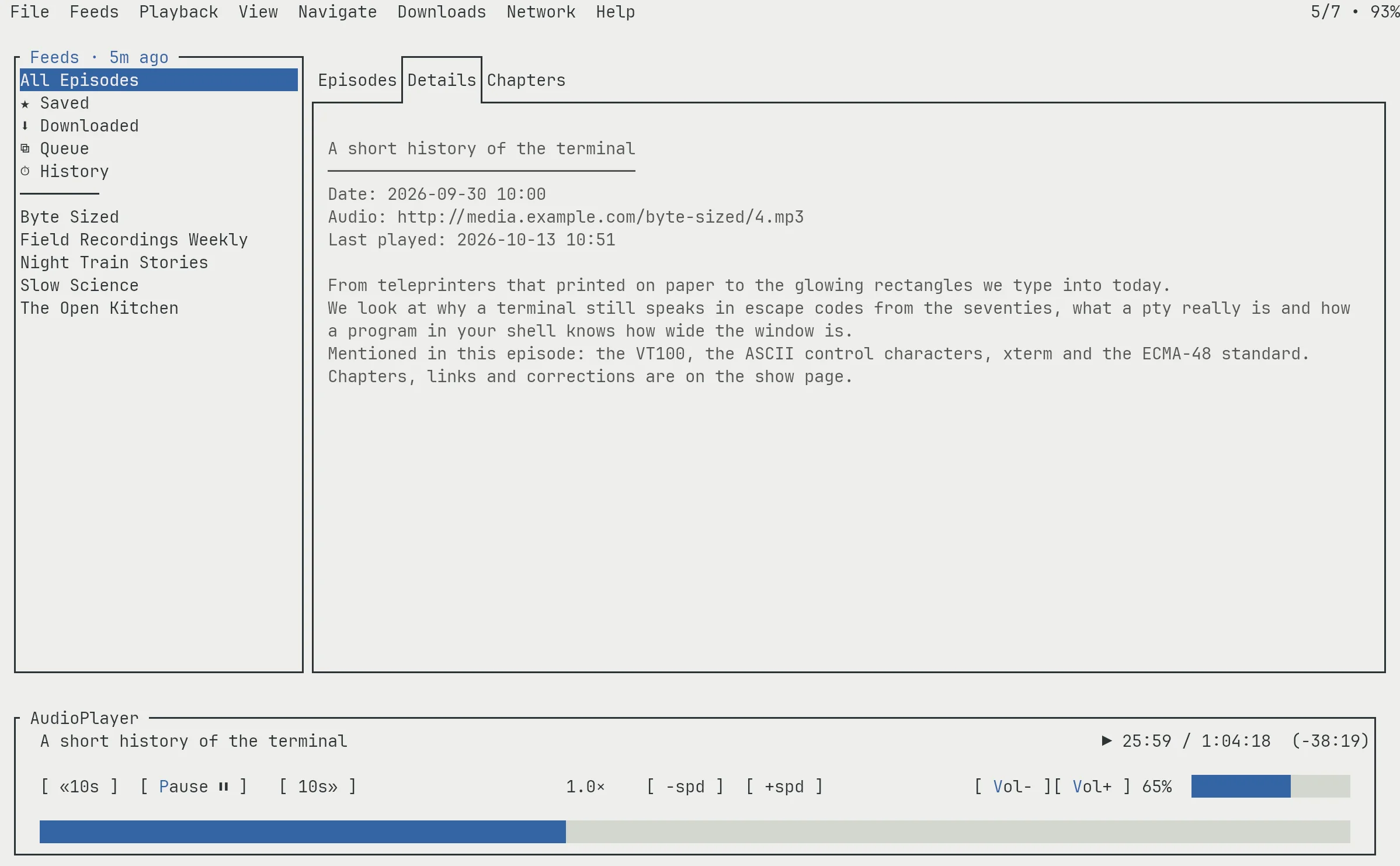Screen dimensions: 1400x866
Task: Open the Help menu
Action: [616, 12]
